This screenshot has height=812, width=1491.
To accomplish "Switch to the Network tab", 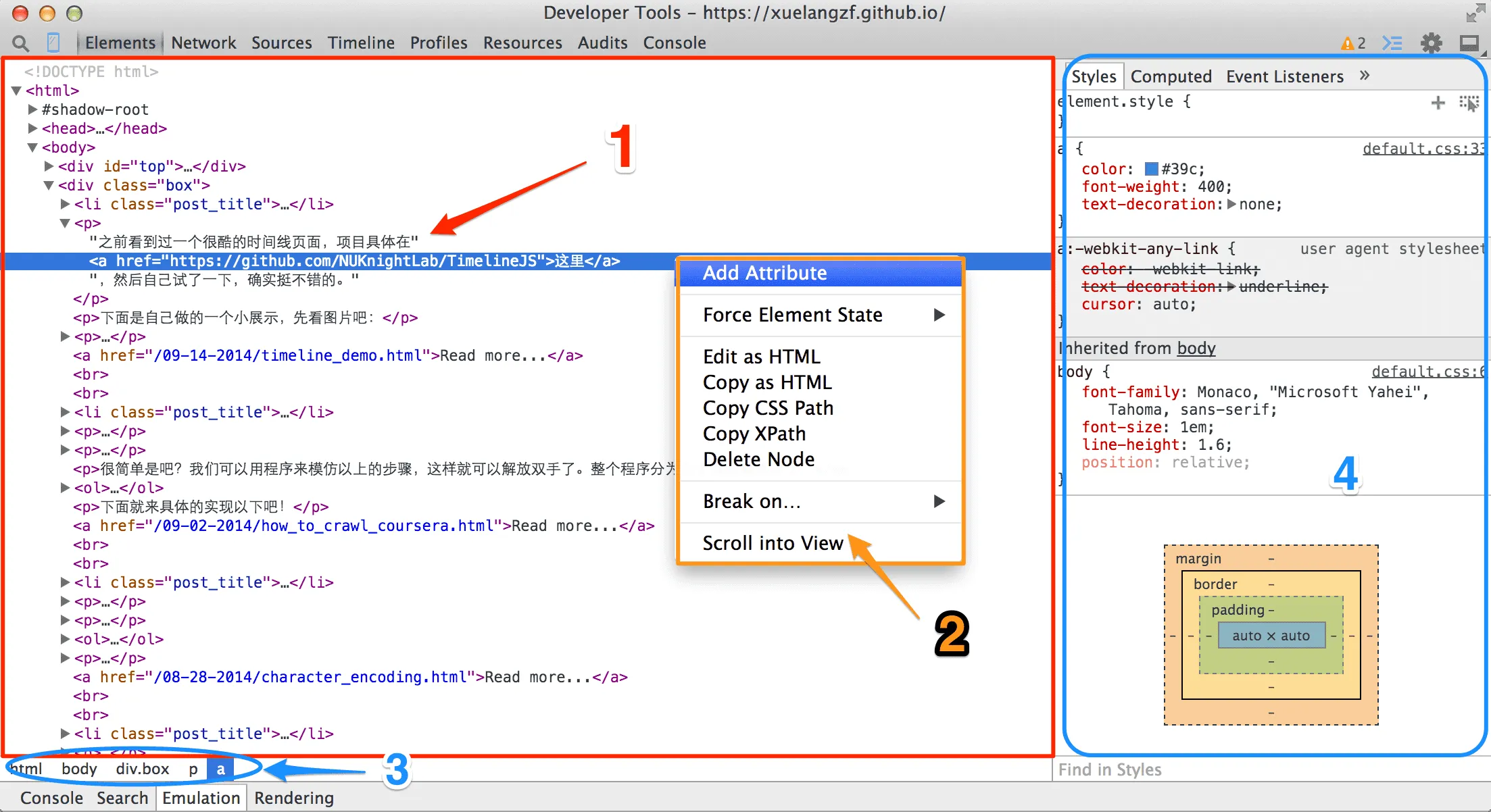I will point(203,43).
